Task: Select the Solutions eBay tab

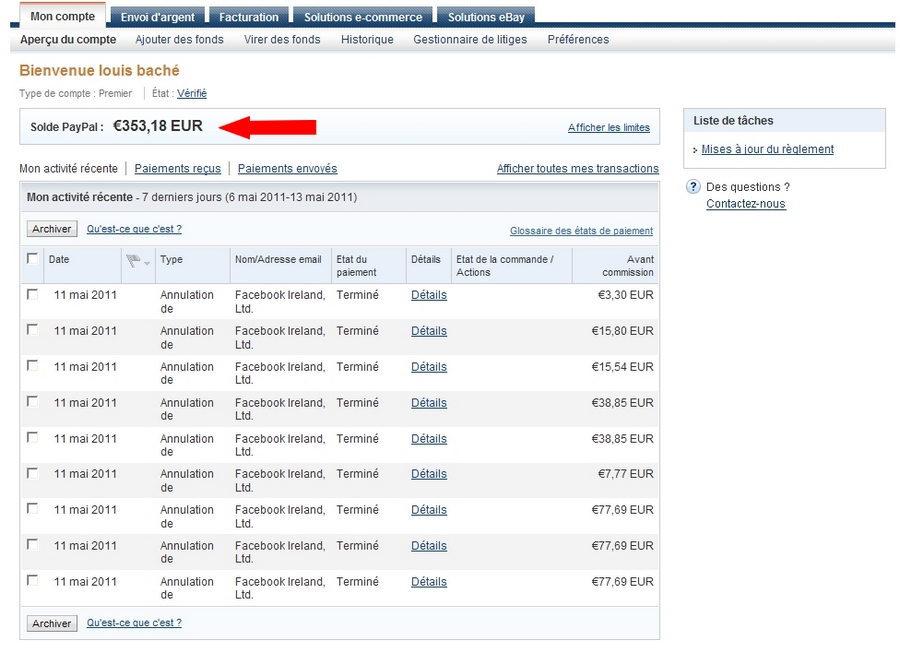Action: tap(486, 16)
